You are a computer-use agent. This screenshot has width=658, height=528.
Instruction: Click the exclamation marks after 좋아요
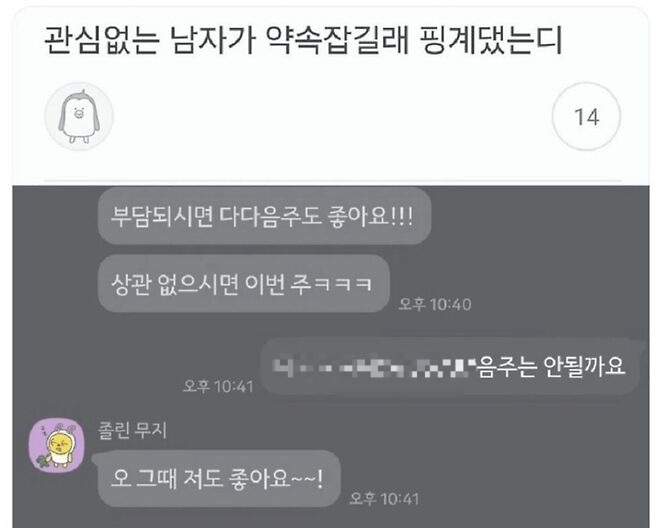pyautogui.click(x=402, y=217)
